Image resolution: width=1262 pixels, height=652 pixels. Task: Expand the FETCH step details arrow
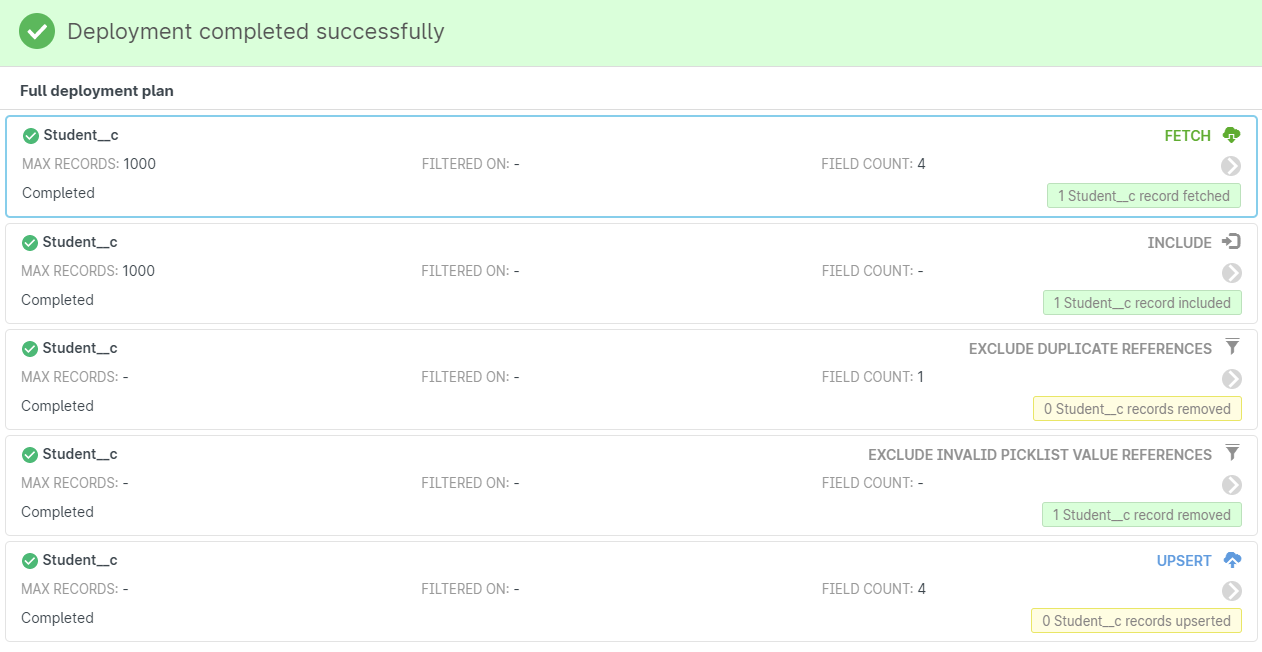pos(1231,166)
